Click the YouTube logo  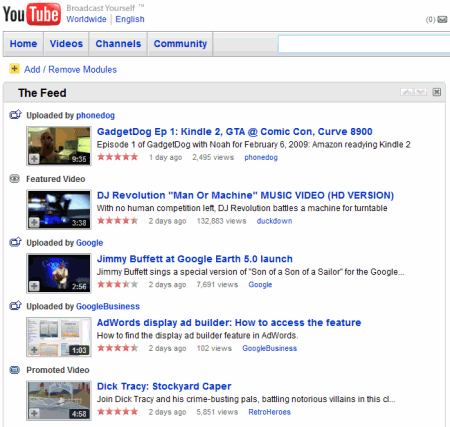[x=32, y=14]
